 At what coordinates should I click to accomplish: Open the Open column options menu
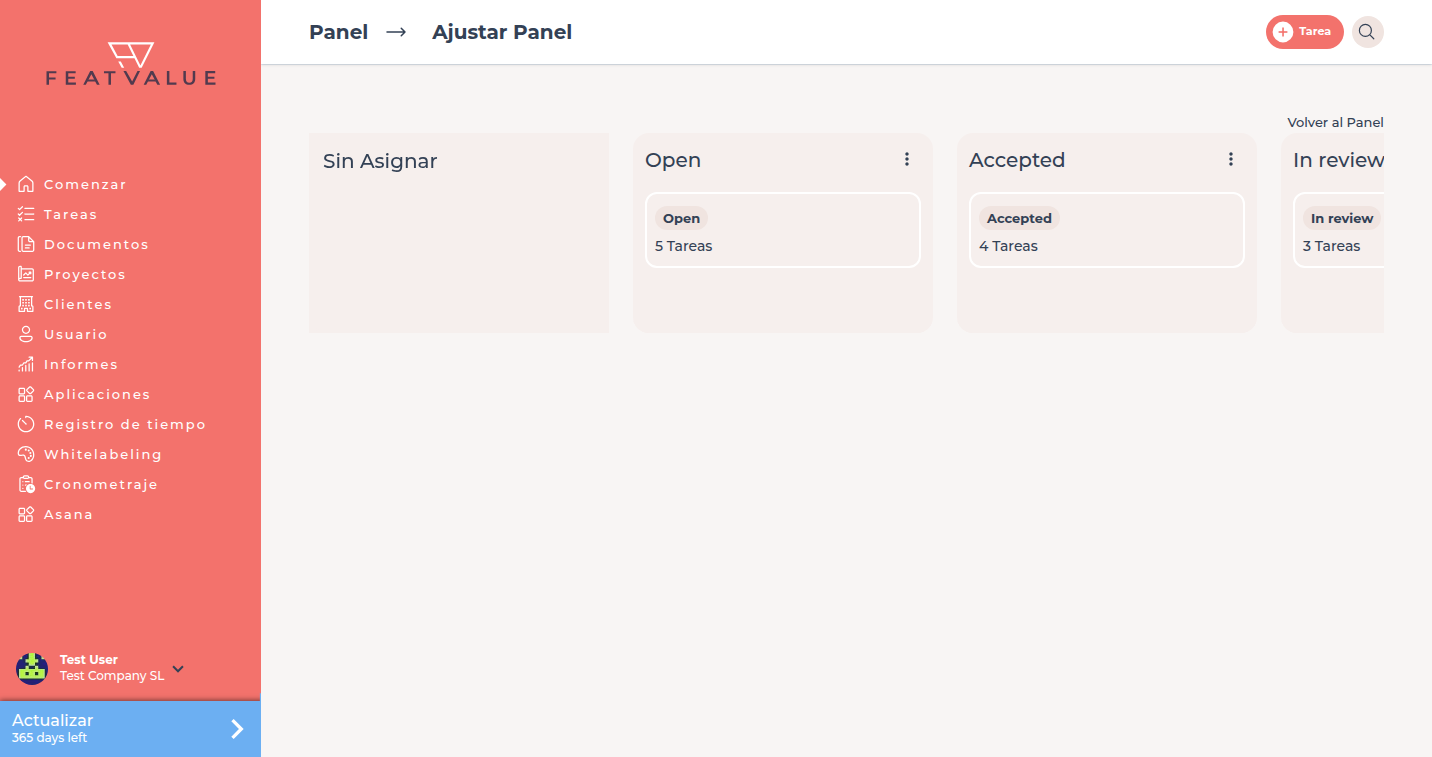(x=907, y=159)
